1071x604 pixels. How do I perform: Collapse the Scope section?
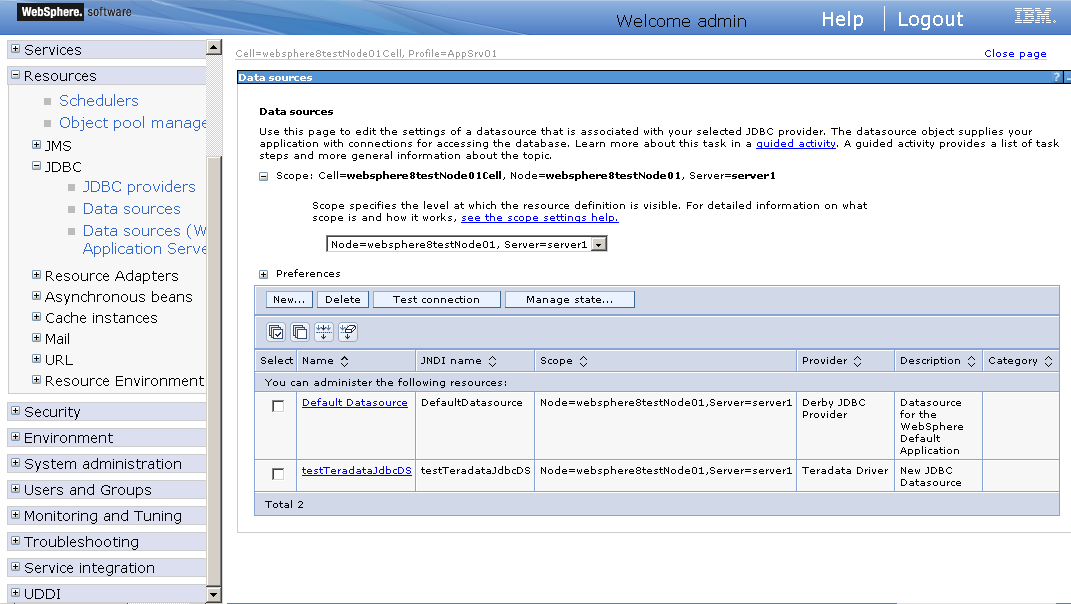coord(264,176)
